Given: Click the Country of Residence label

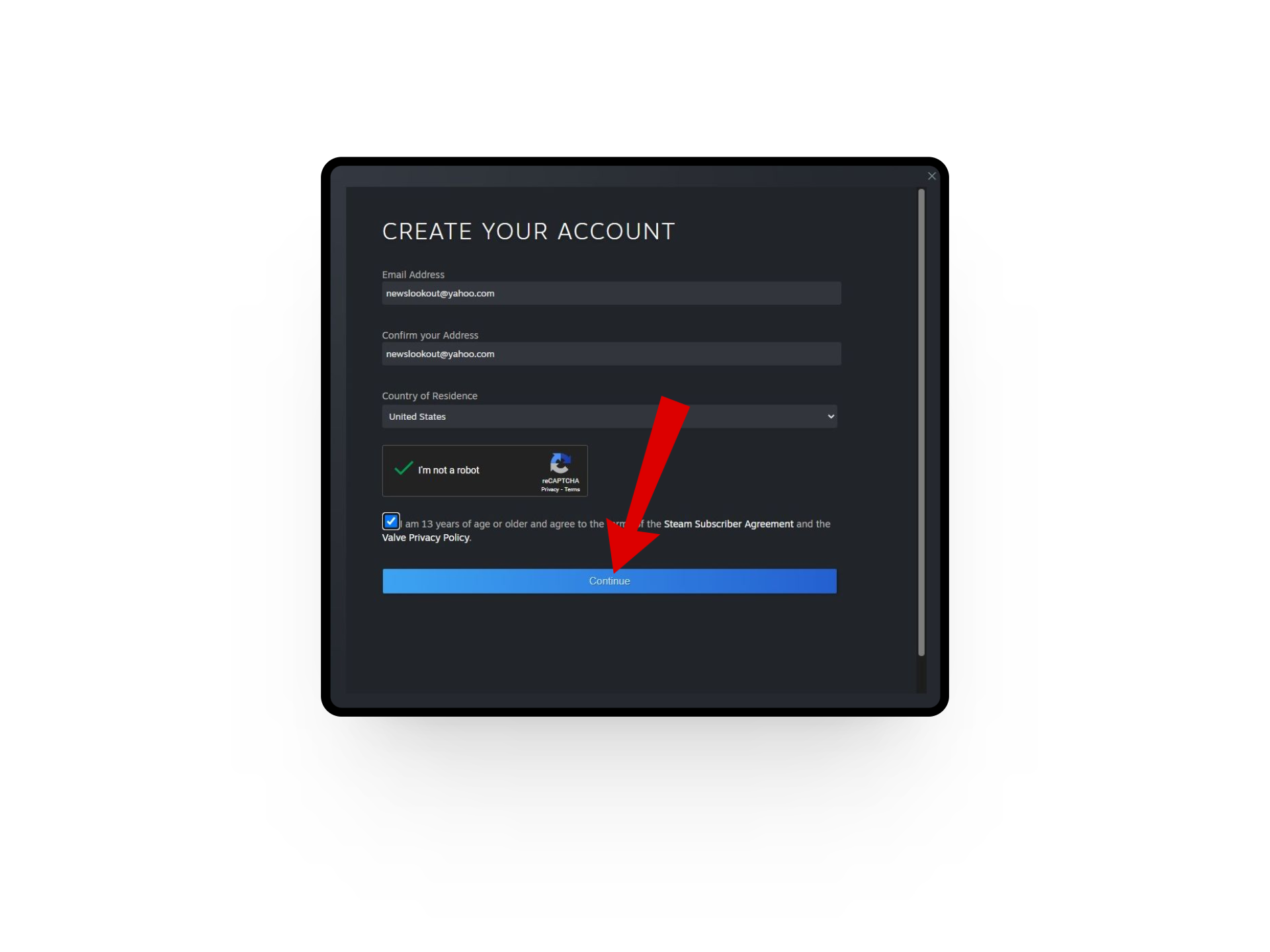Looking at the screenshot, I should point(429,395).
